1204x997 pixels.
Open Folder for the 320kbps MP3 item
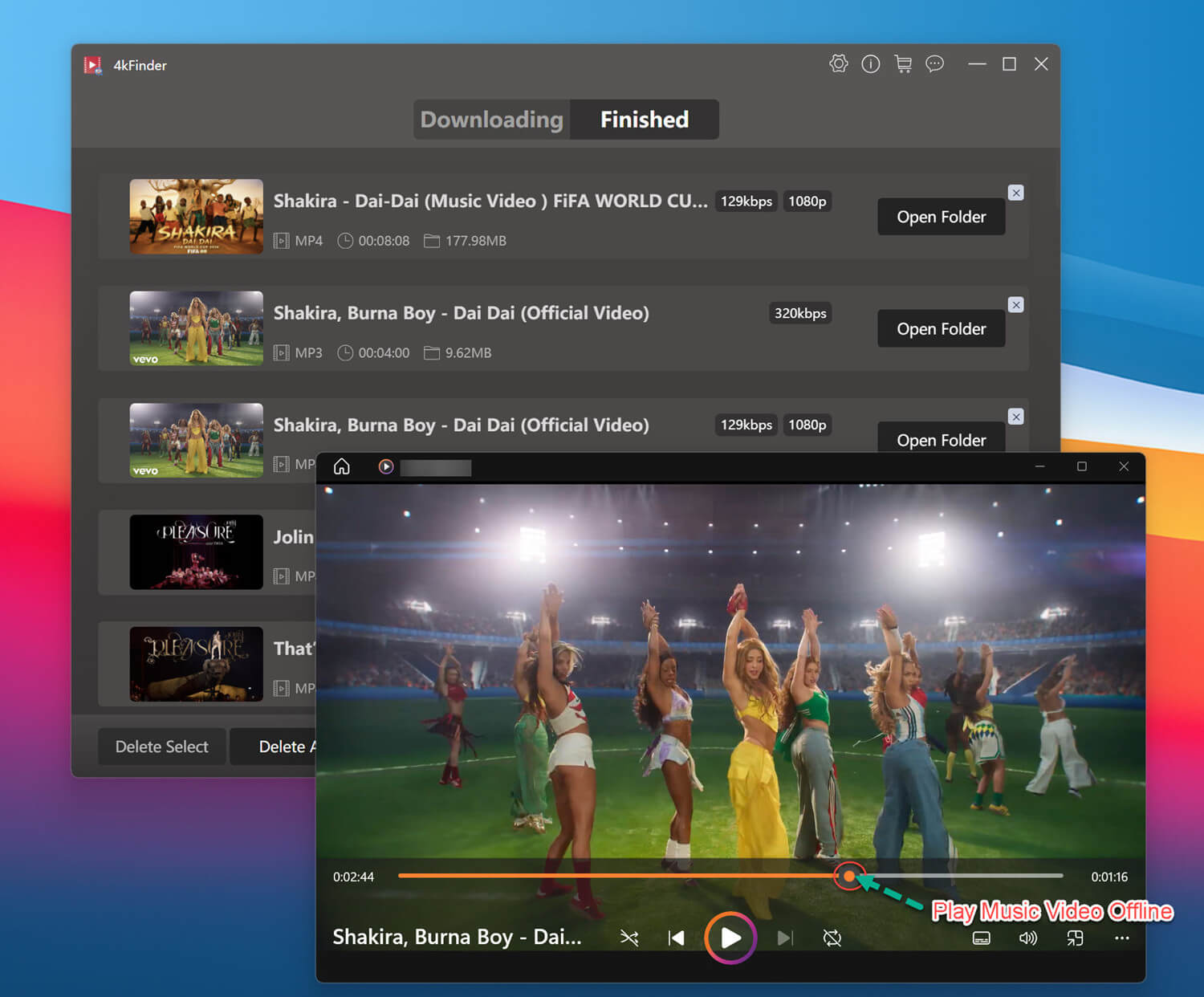942,329
